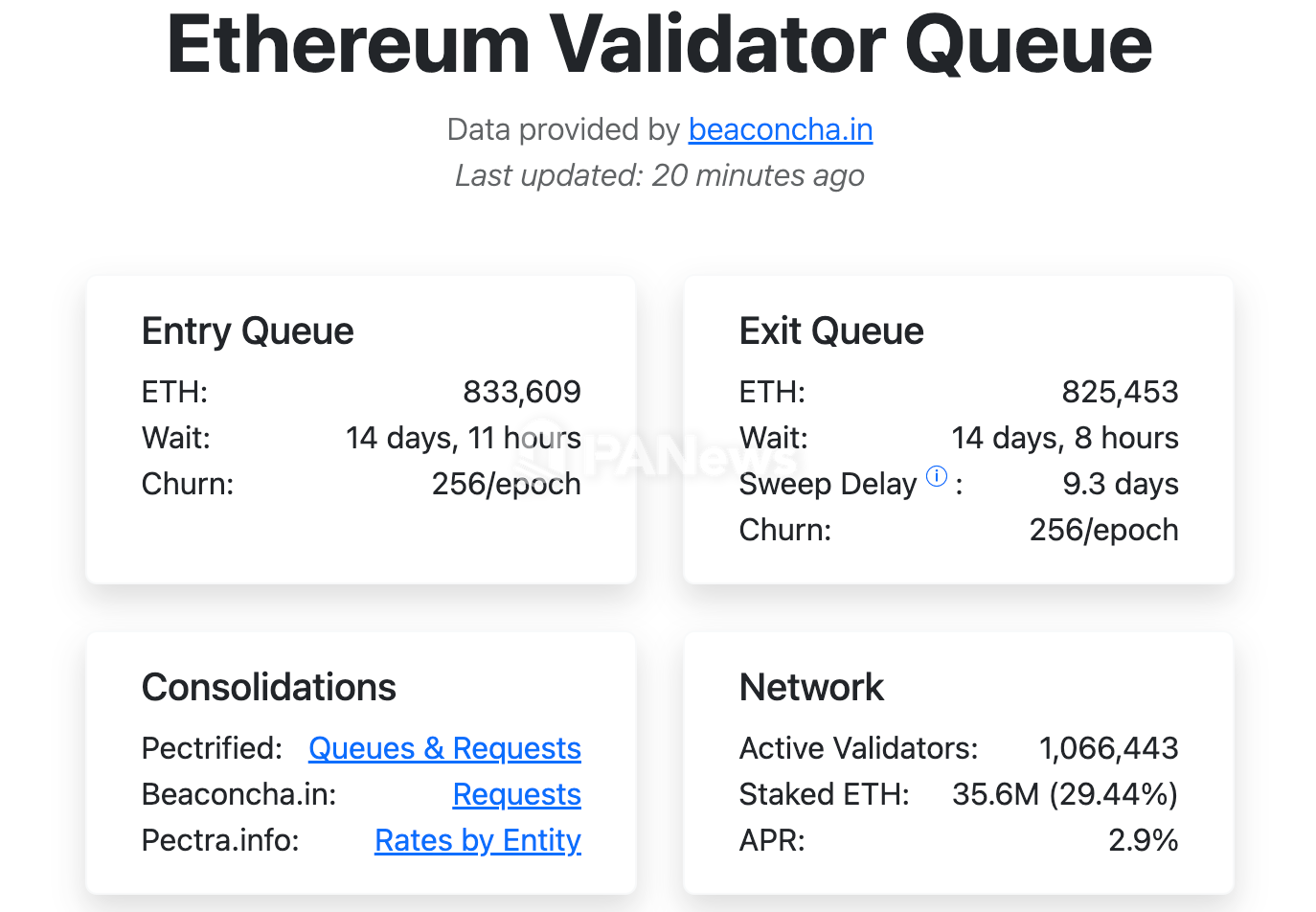Click the Entry Queue heading
This screenshot has width=1316, height=912.
pos(247,331)
